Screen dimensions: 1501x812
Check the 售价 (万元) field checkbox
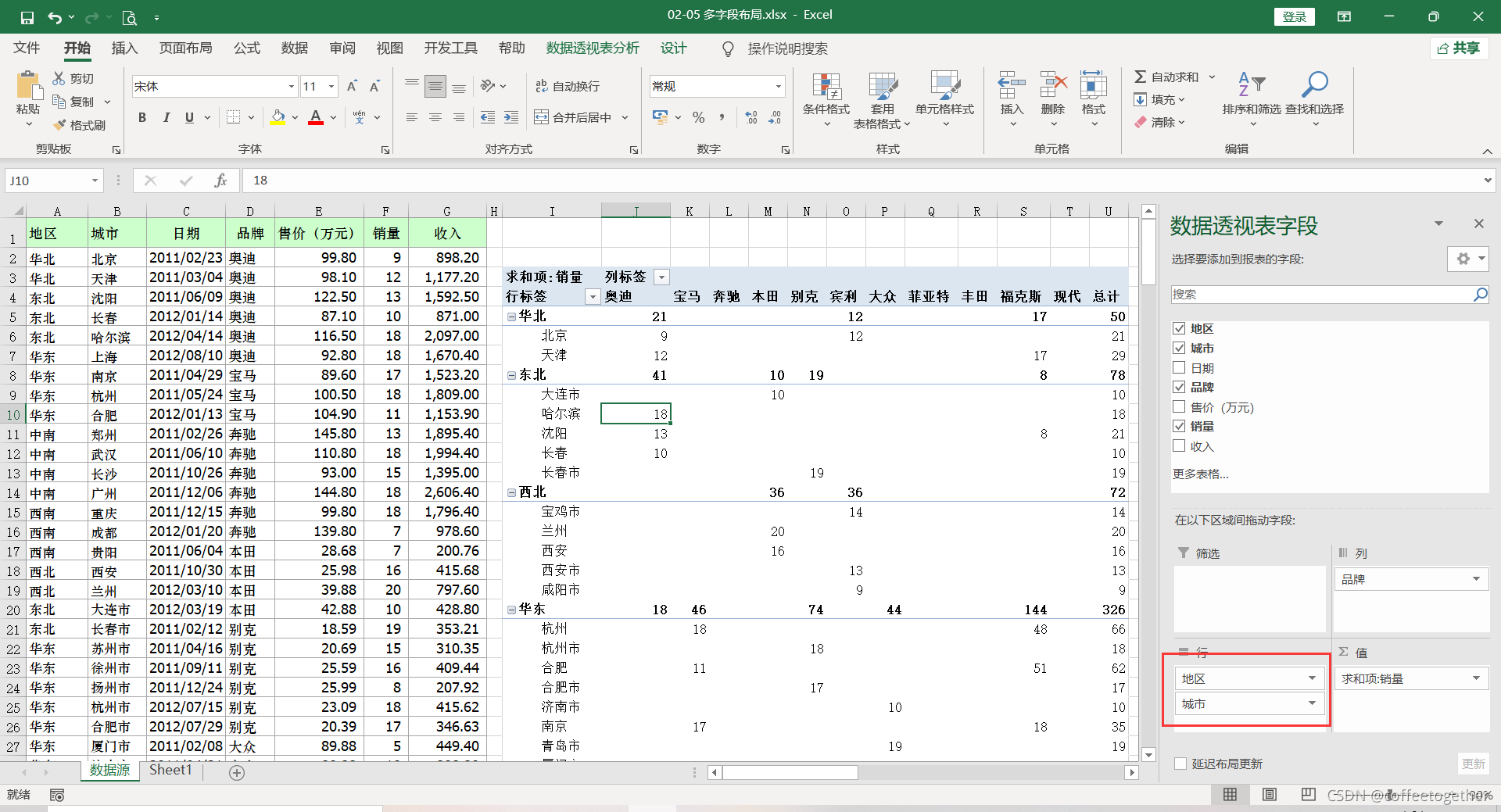[1179, 406]
